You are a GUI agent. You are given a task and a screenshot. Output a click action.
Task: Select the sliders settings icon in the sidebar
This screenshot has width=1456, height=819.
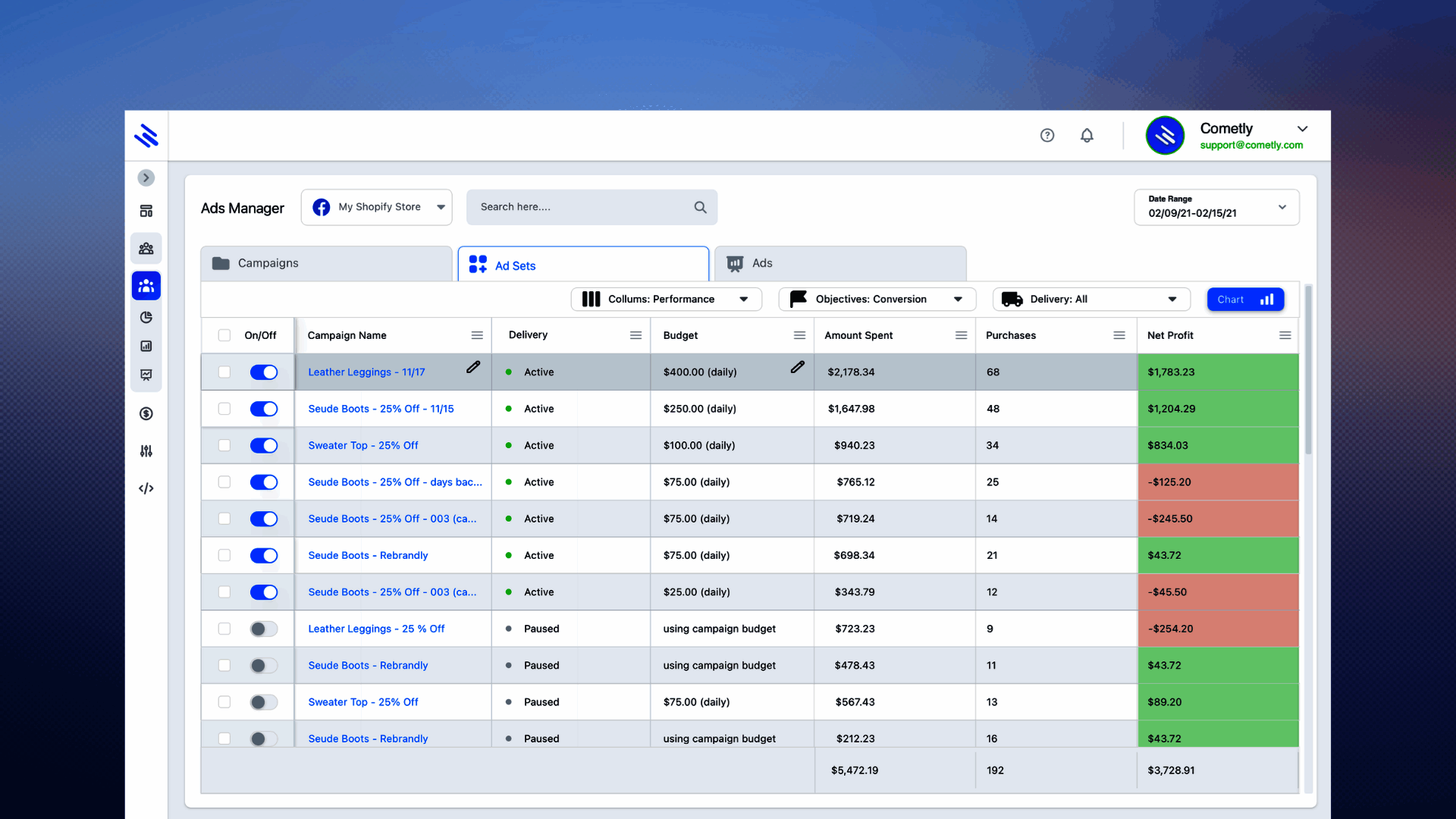(146, 451)
